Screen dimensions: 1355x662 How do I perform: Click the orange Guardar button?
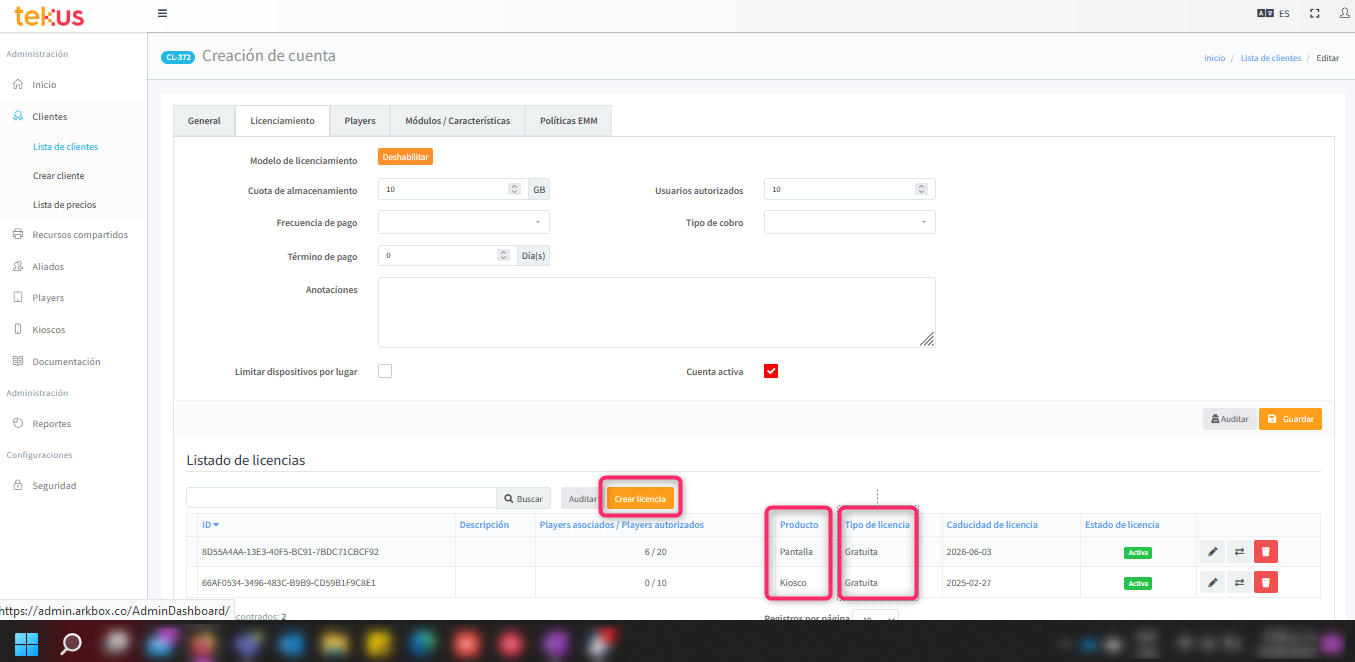(1290, 419)
